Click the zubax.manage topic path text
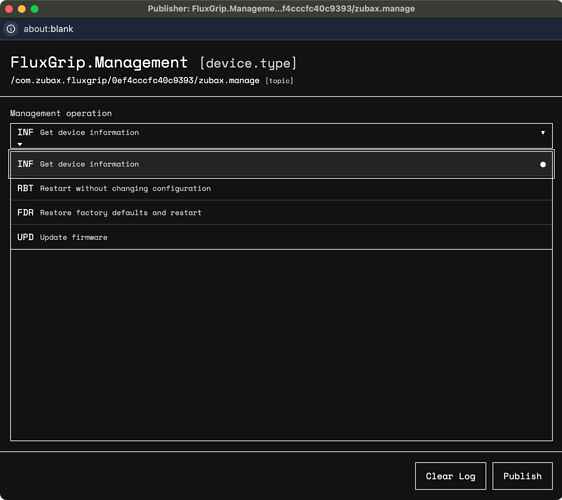 135,80
